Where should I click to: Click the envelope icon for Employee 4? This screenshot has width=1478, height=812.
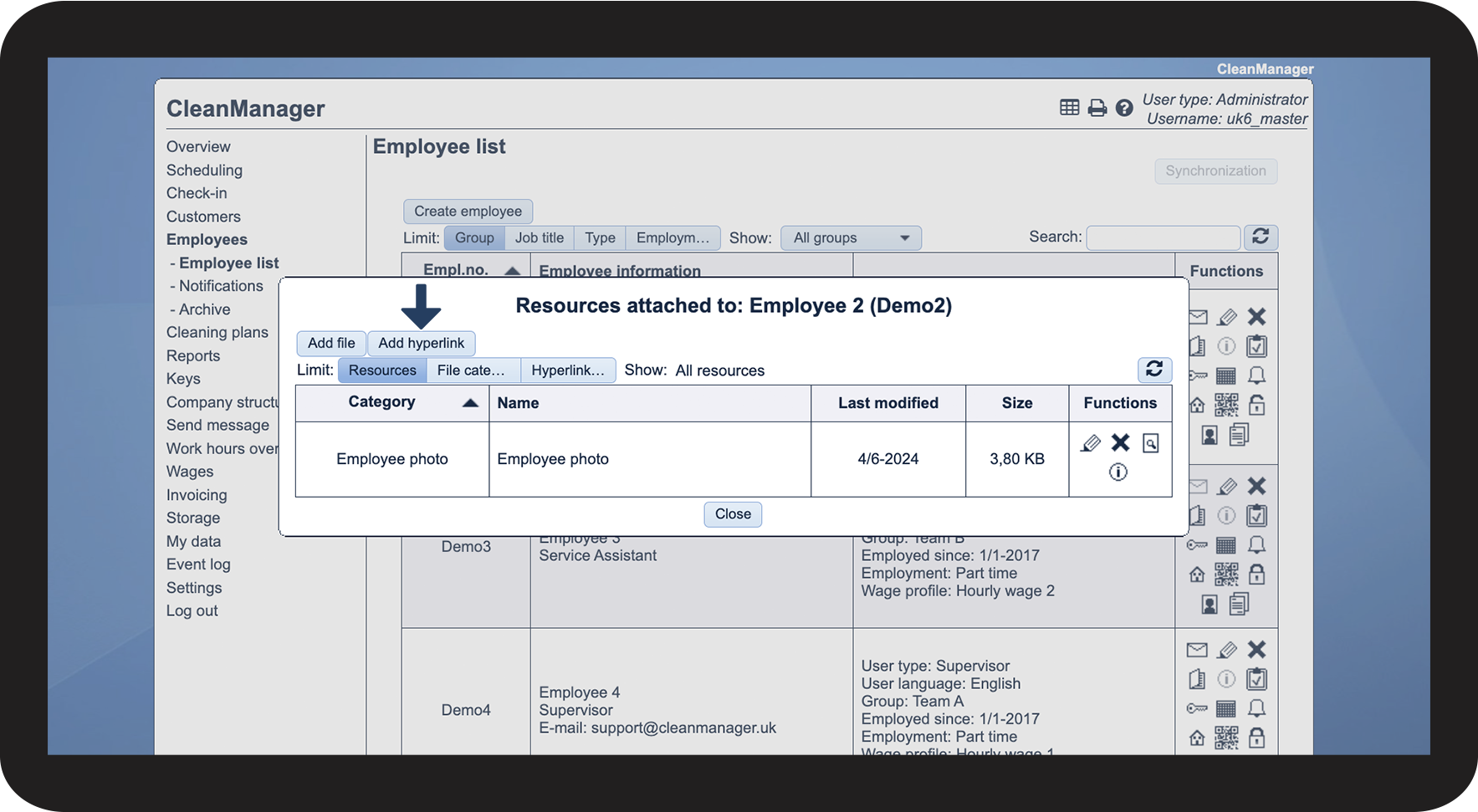[1197, 650]
